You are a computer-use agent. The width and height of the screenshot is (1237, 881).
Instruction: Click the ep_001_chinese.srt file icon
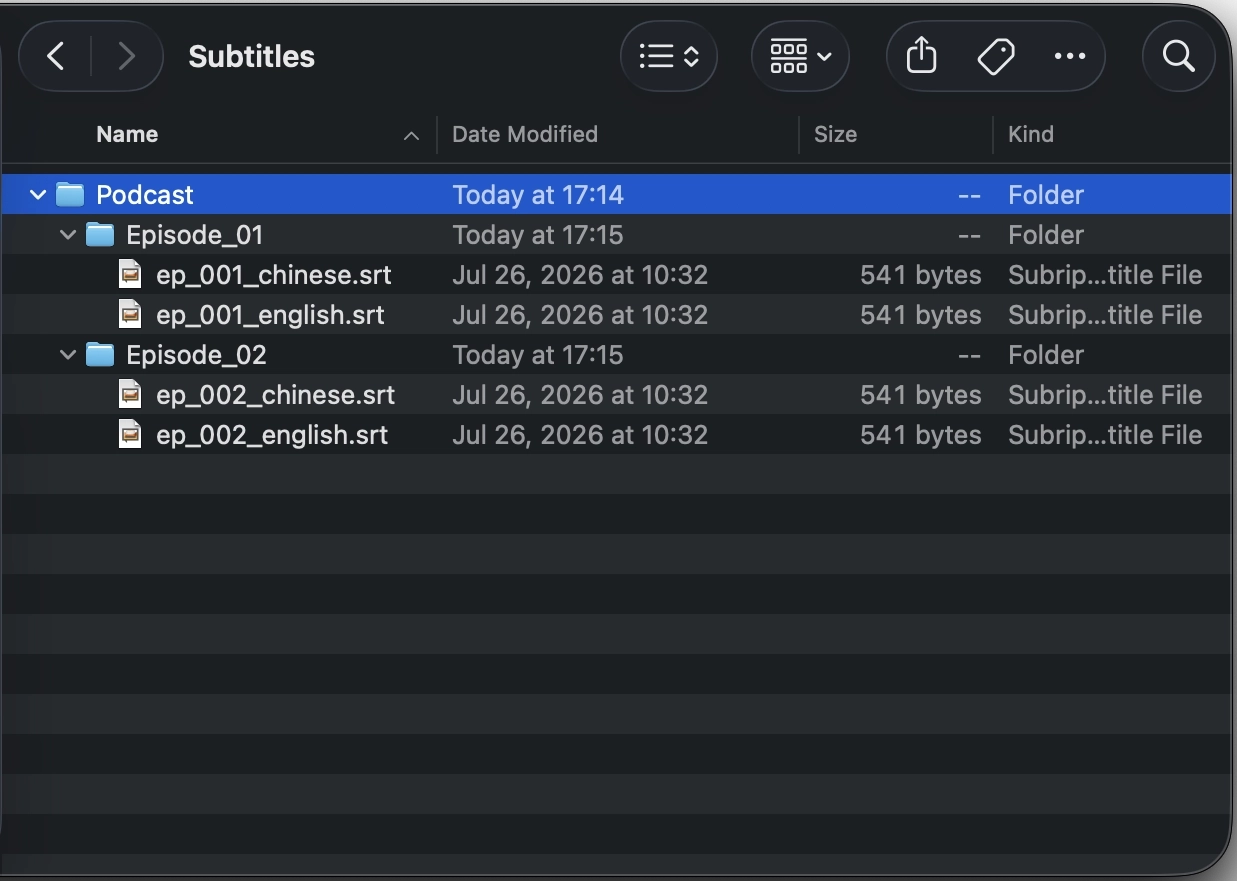coord(130,274)
